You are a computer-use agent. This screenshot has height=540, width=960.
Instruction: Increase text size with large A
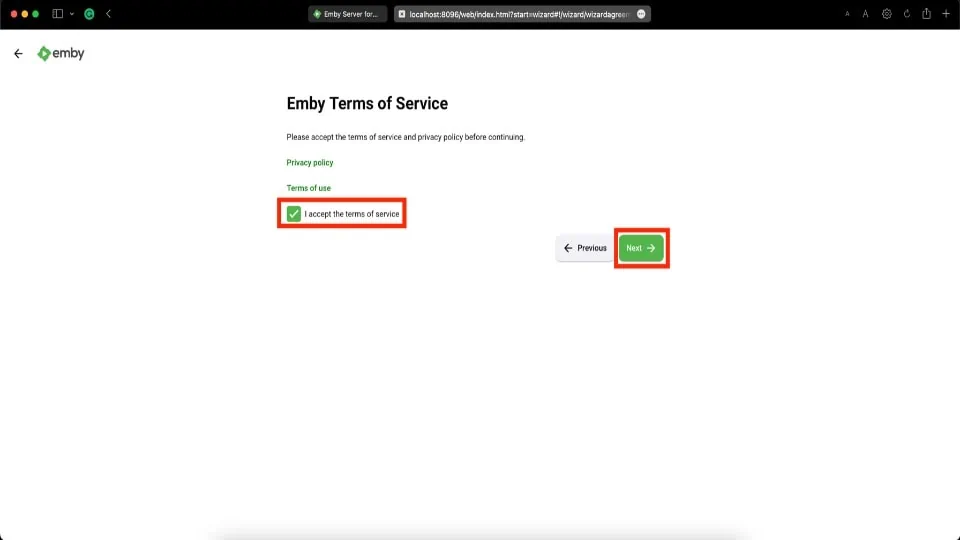(866, 14)
